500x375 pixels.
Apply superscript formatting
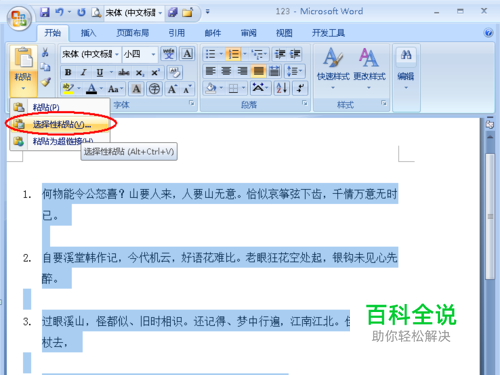155,72
